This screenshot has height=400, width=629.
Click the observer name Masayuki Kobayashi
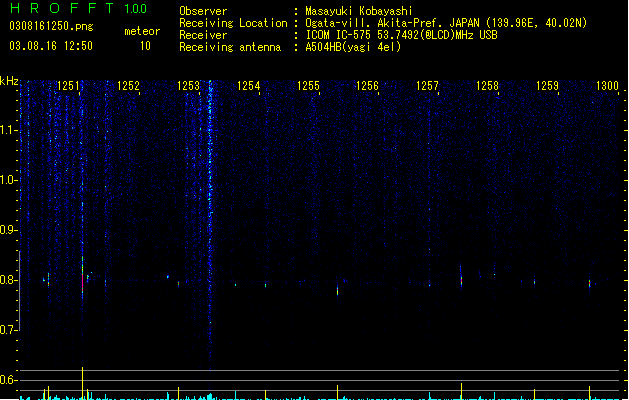tap(359, 11)
